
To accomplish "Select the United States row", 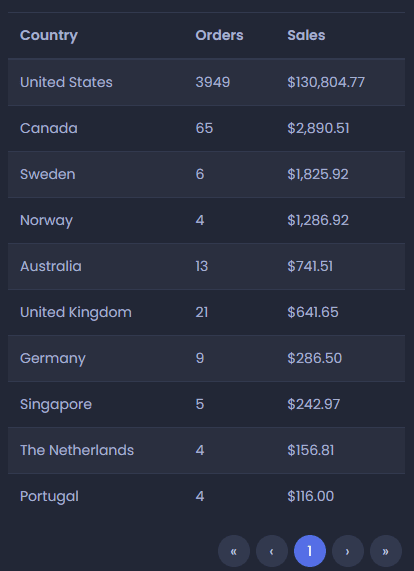I will point(206,82).
